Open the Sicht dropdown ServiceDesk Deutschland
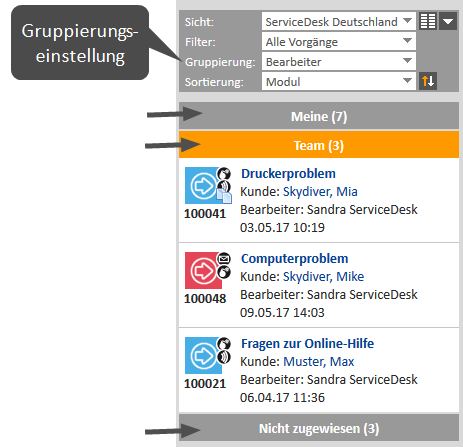 point(339,22)
